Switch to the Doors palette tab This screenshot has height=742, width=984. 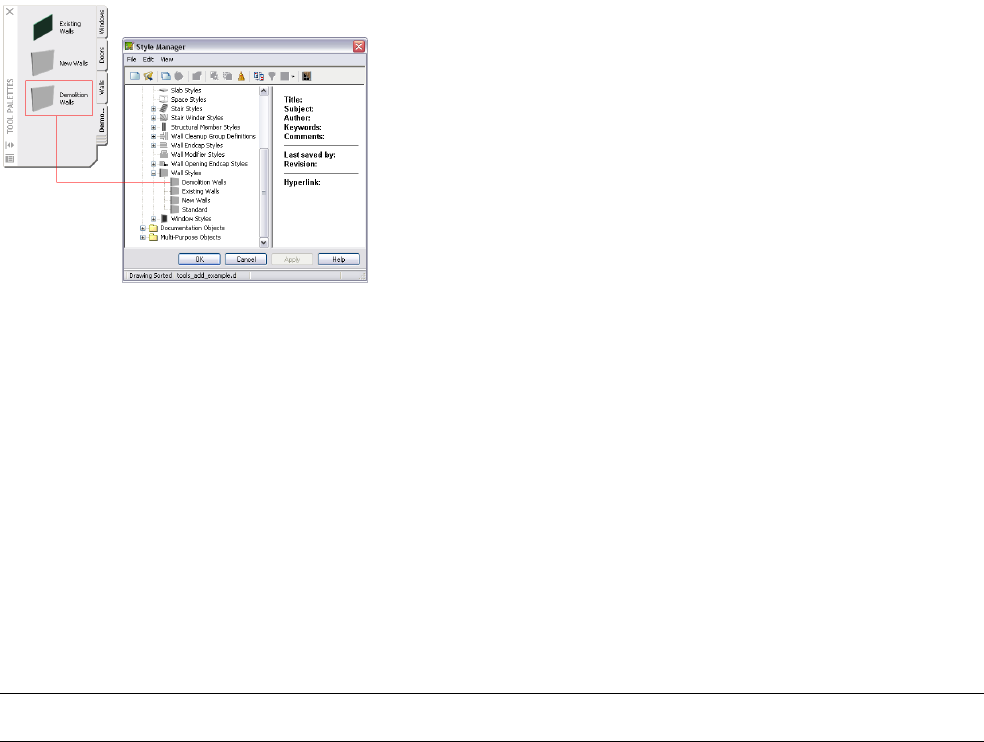tap(102, 55)
